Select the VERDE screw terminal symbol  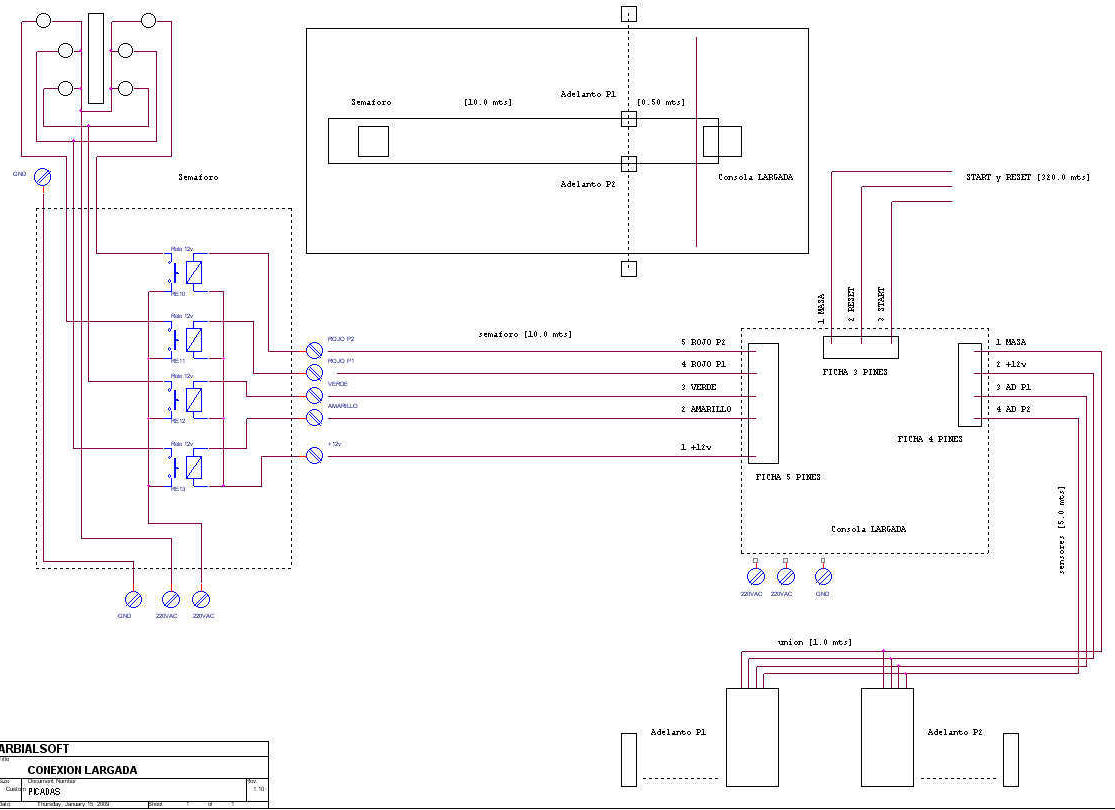pyautogui.click(x=314, y=395)
